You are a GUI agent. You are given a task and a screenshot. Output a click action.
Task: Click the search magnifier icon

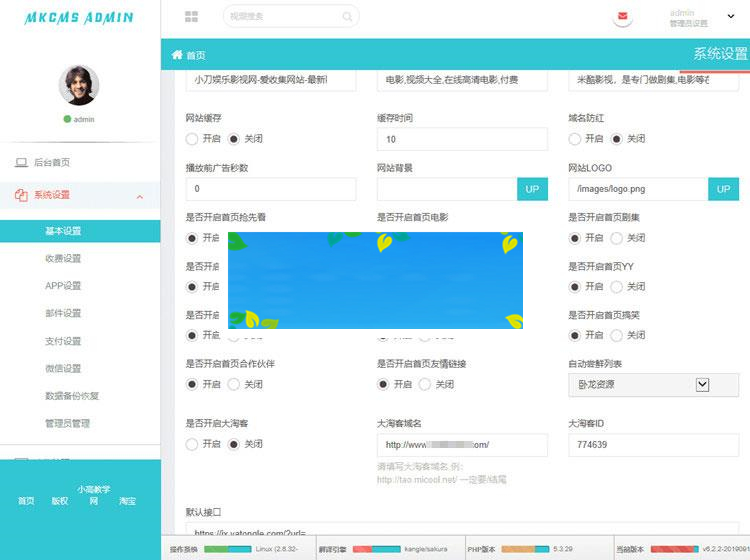click(x=348, y=17)
